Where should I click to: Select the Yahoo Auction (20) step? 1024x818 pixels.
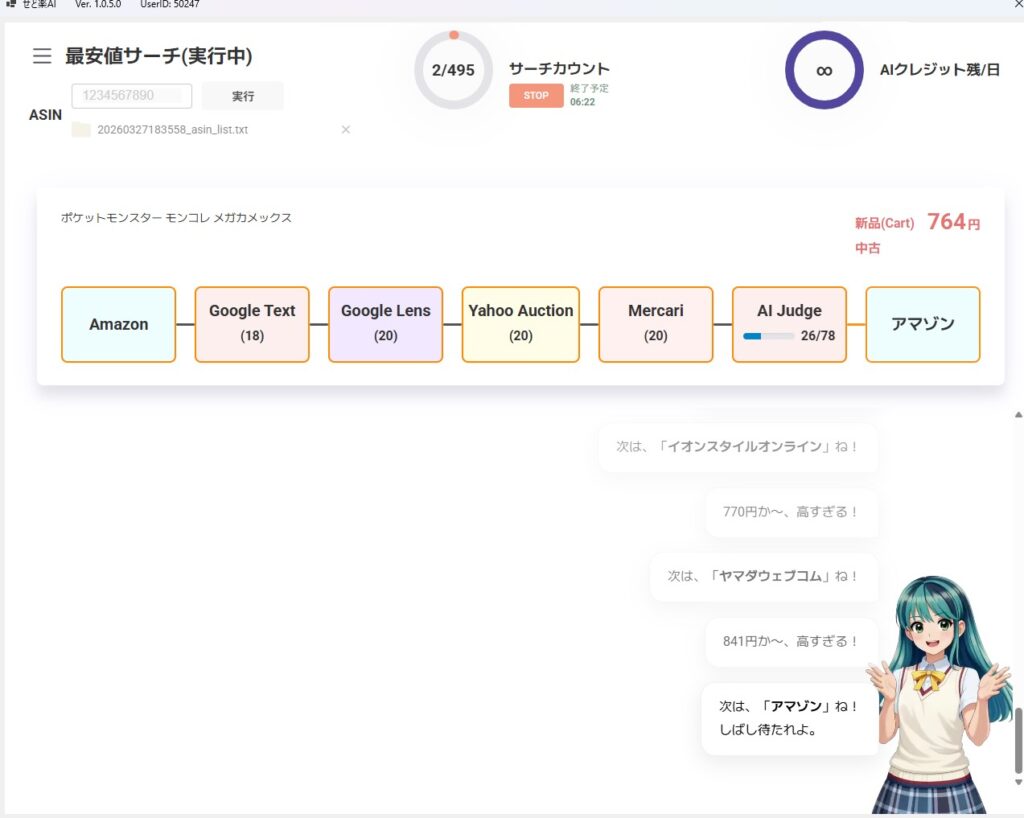pyautogui.click(x=520, y=324)
